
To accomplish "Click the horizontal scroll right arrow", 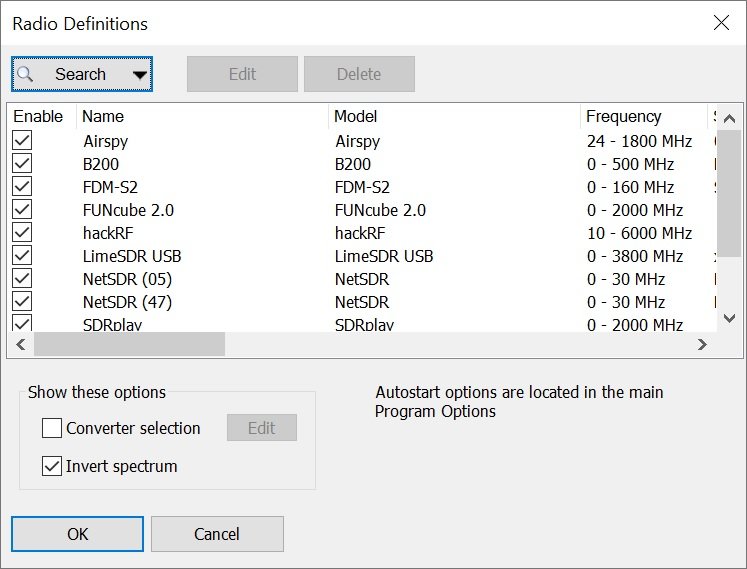I will click(702, 344).
